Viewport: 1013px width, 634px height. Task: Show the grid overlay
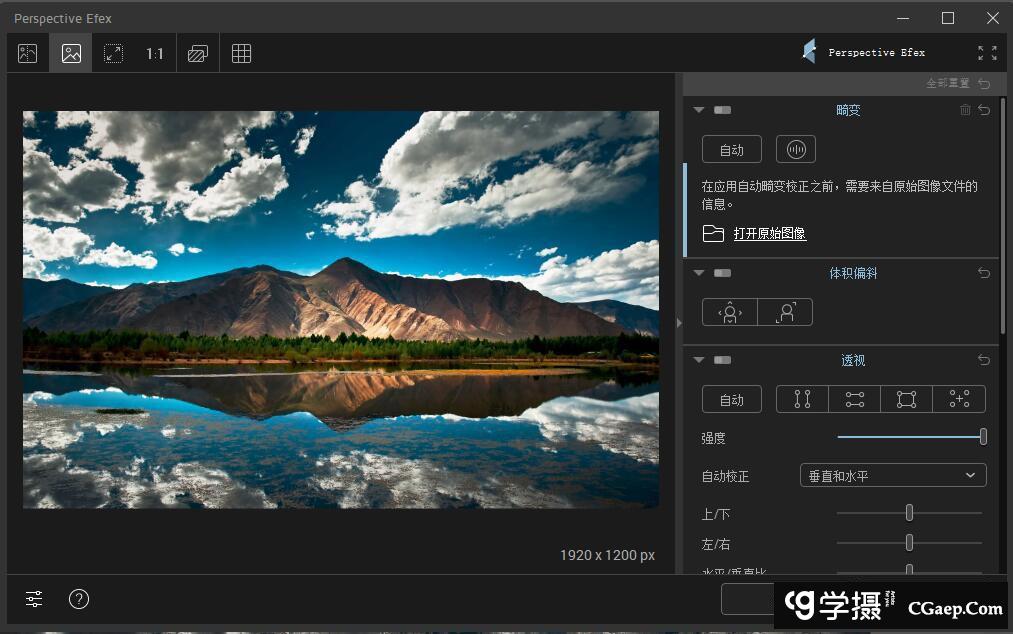pos(241,54)
